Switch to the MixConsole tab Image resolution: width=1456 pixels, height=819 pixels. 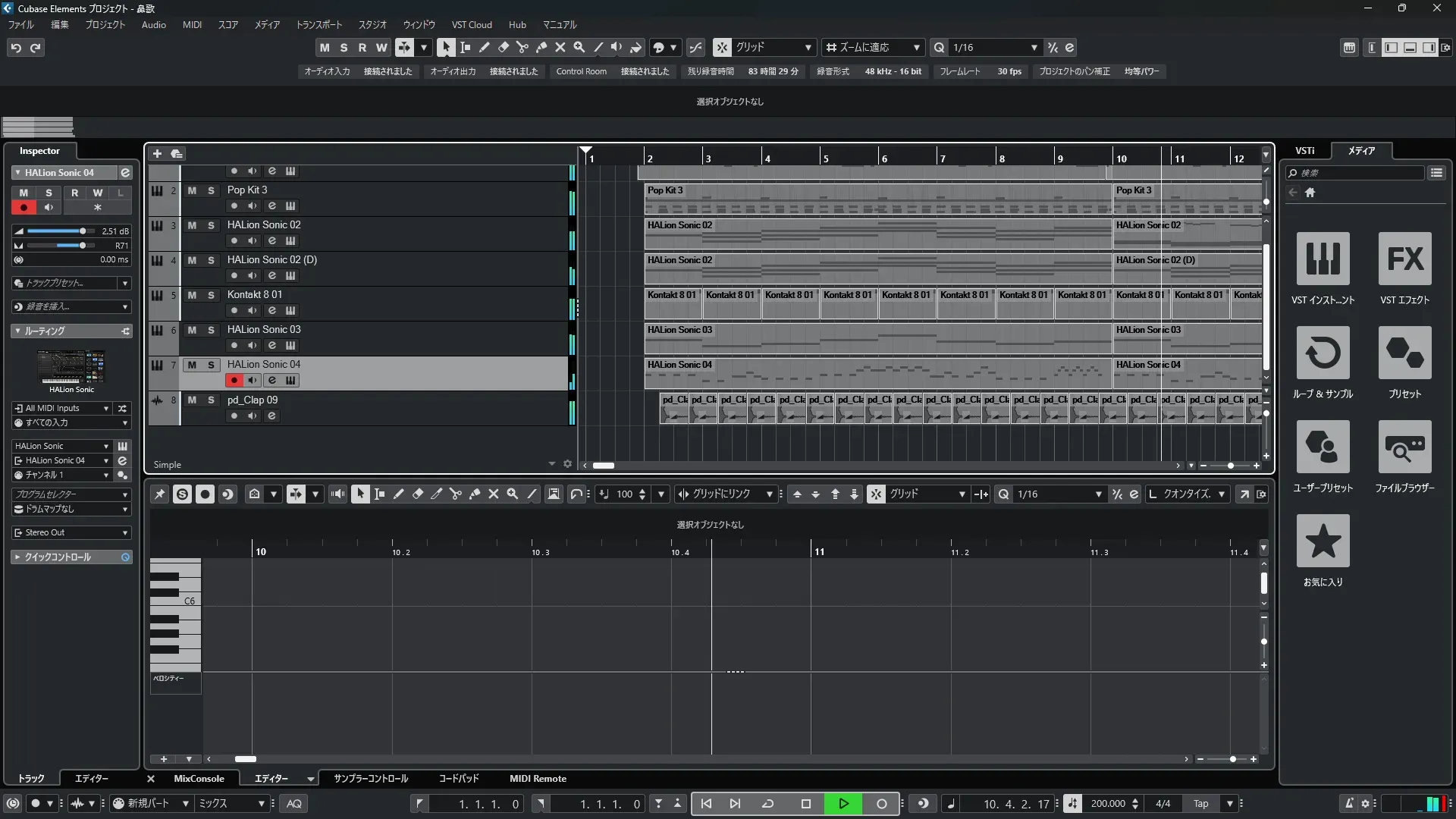click(199, 779)
